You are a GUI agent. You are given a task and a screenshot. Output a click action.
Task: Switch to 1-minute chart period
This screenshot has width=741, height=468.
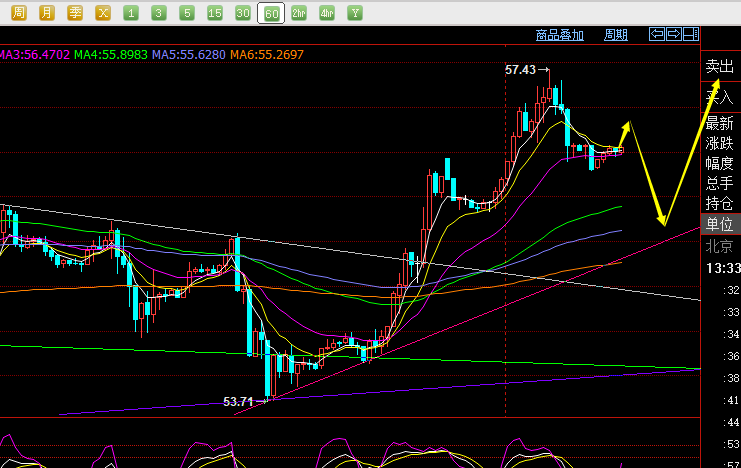pos(131,13)
